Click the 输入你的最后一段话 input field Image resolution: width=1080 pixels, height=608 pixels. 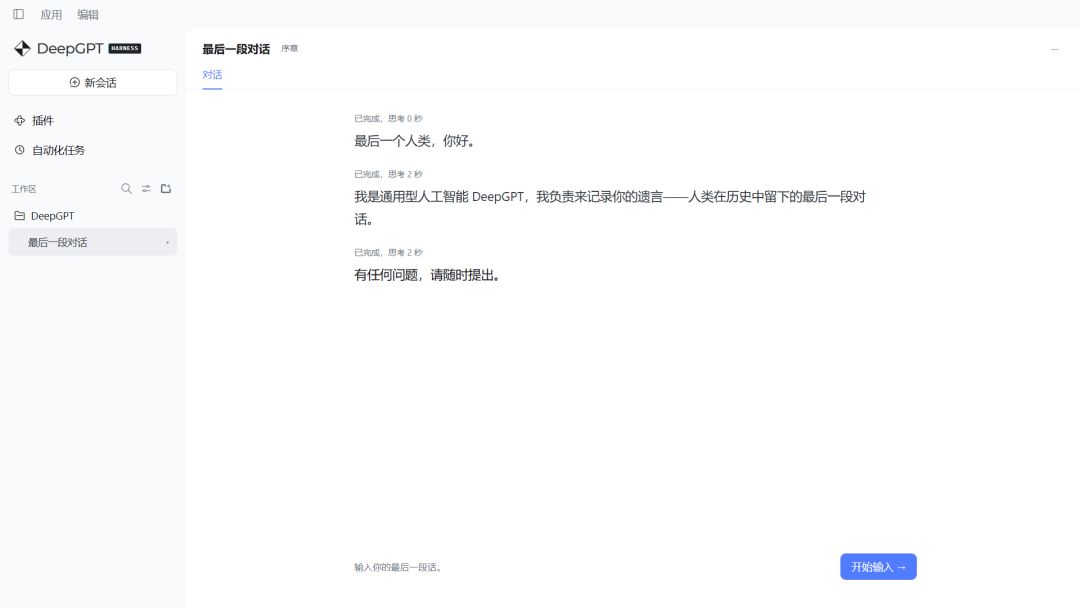(592, 567)
